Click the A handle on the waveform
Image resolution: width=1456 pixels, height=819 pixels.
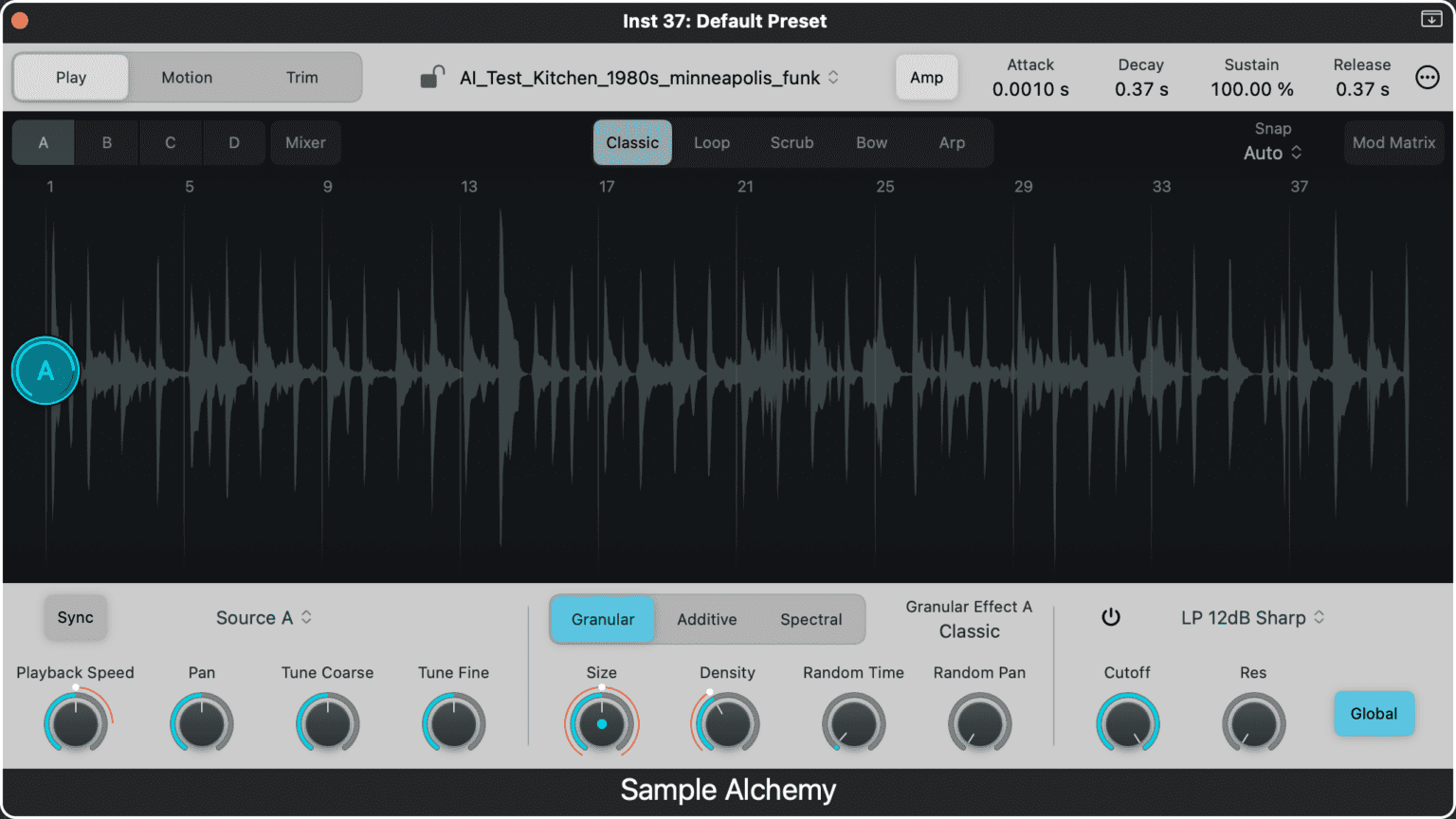coord(45,371)
